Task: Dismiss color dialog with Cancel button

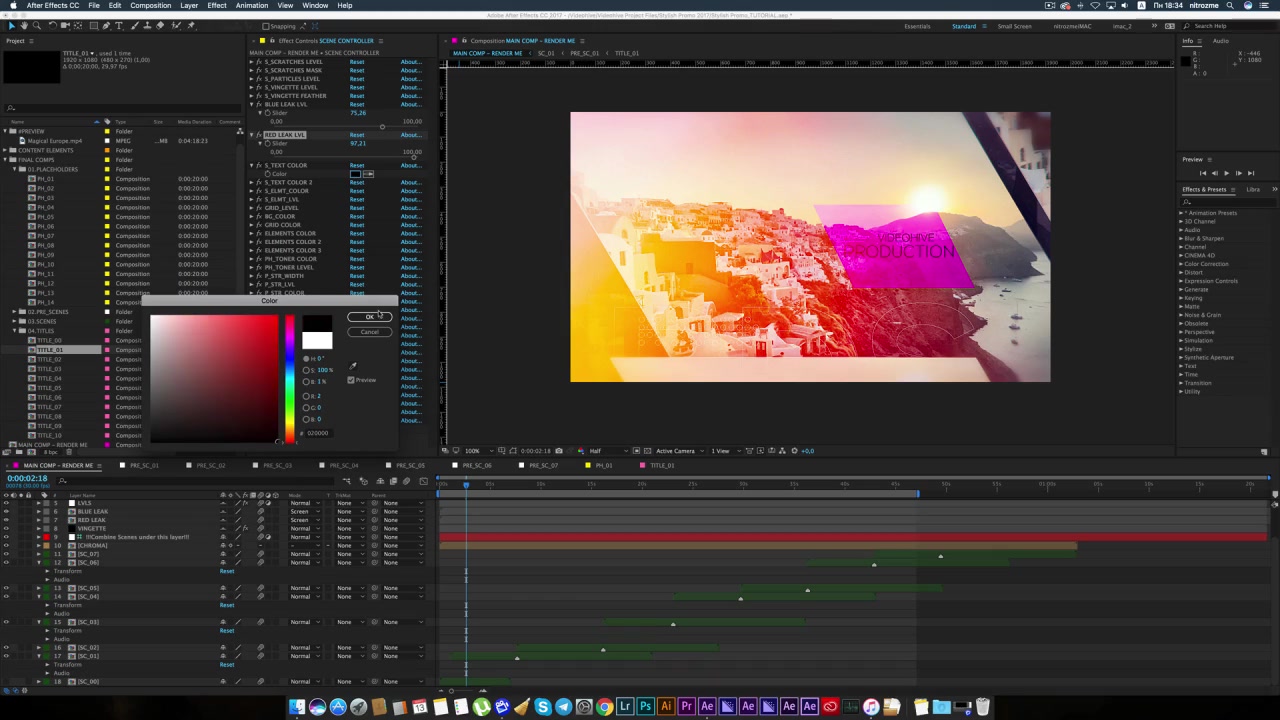Action: (369, 332)
